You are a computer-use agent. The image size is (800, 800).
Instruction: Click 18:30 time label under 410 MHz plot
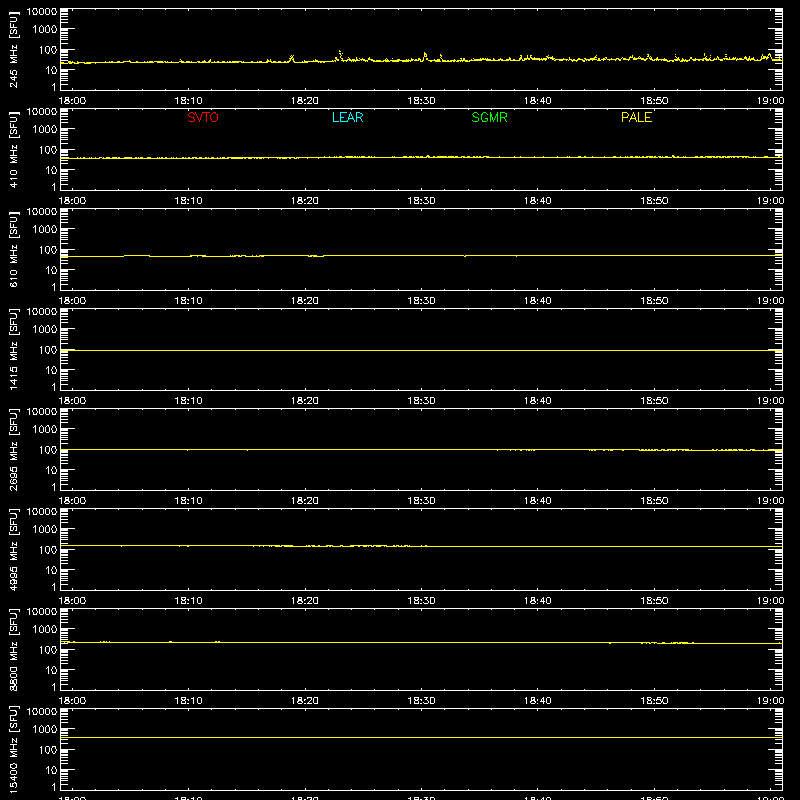point(421,201)
